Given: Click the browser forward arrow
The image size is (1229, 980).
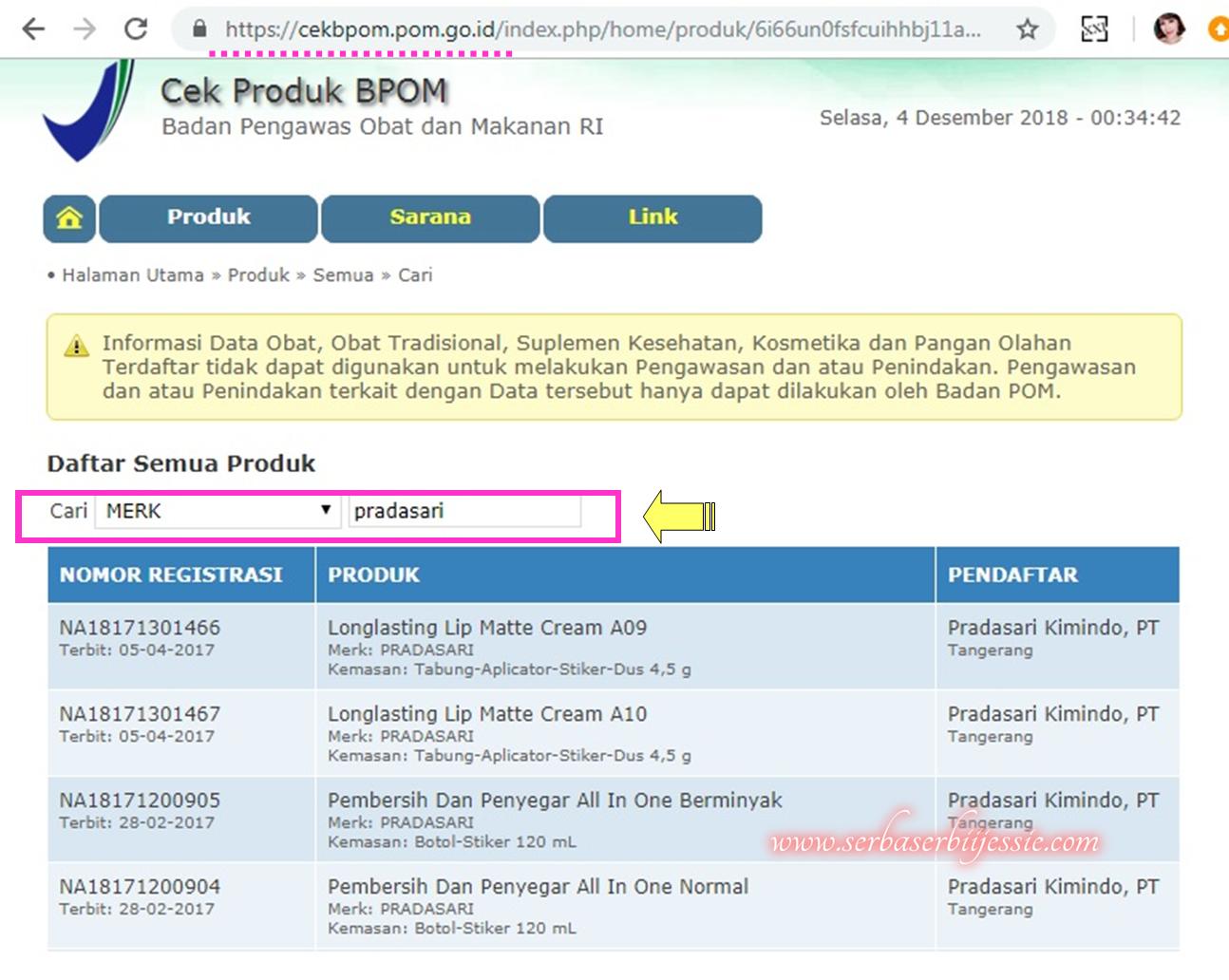Looking at the screenshot, I should coord(85,28).
